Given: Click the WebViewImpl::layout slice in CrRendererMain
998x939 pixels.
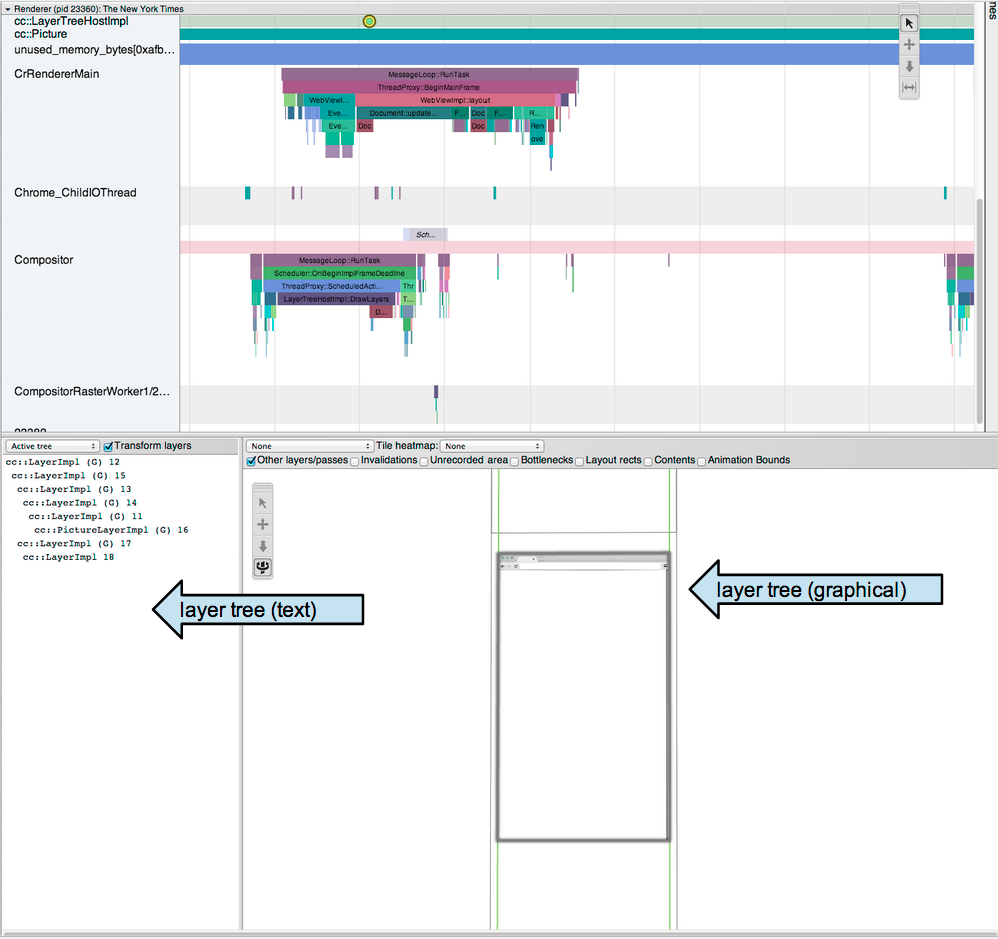Looking at the screenshot, I should (x=455, y=101).
